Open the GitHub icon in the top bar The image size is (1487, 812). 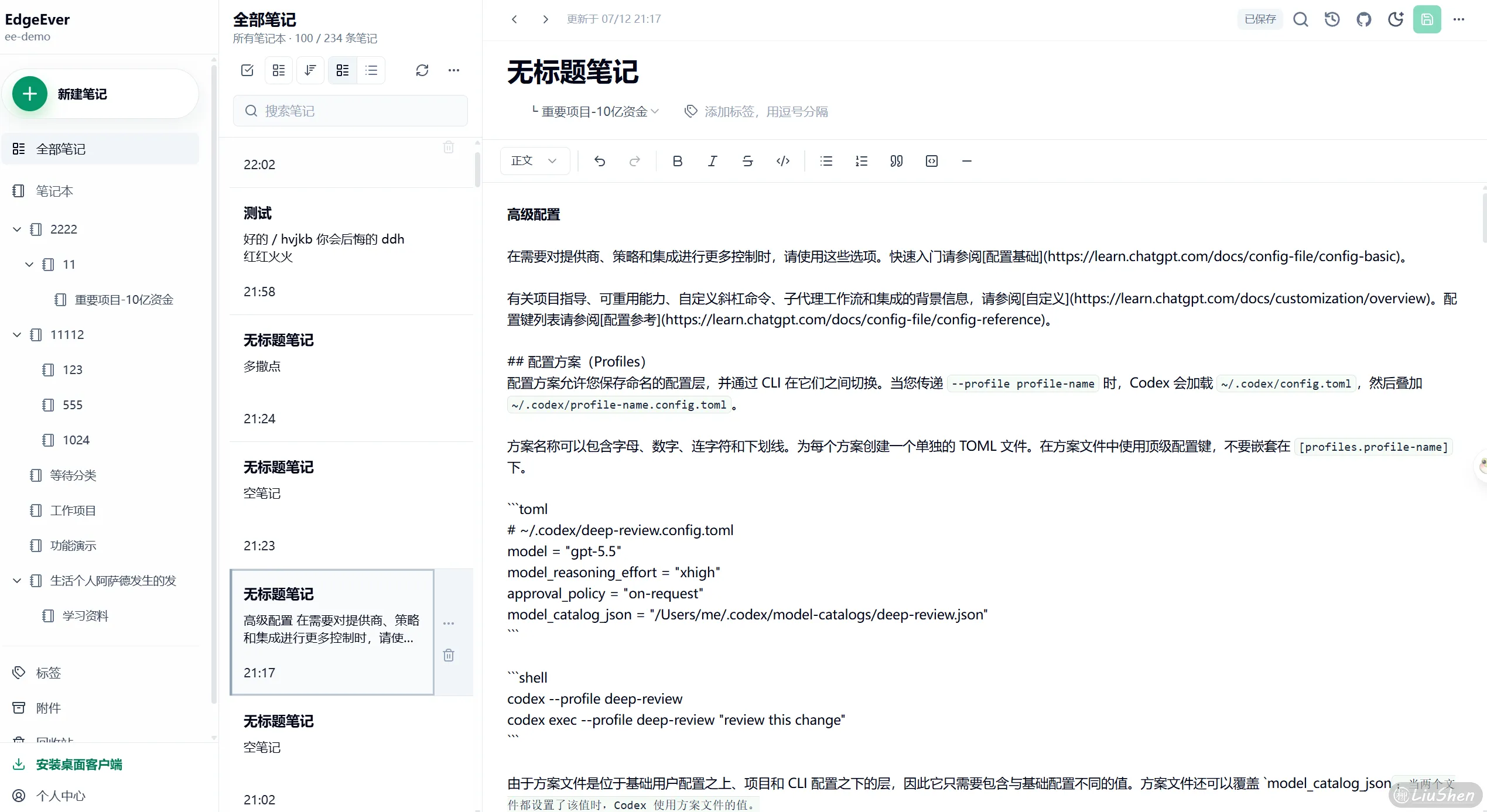tap(1364, 19)
